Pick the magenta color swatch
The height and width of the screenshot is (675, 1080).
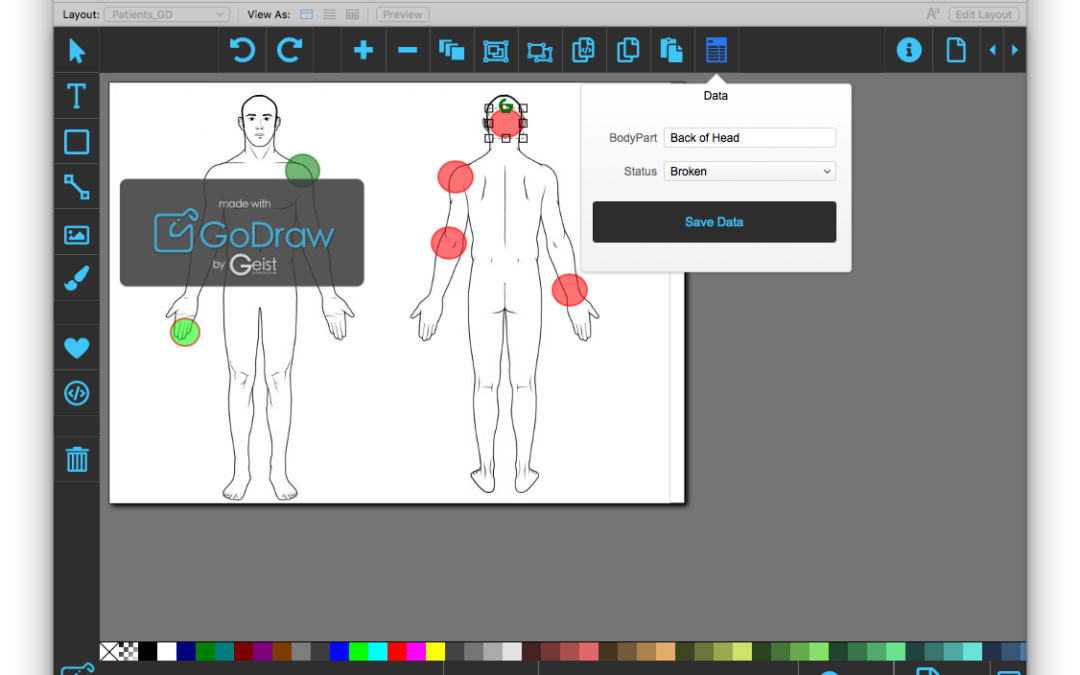click(416, 652)
